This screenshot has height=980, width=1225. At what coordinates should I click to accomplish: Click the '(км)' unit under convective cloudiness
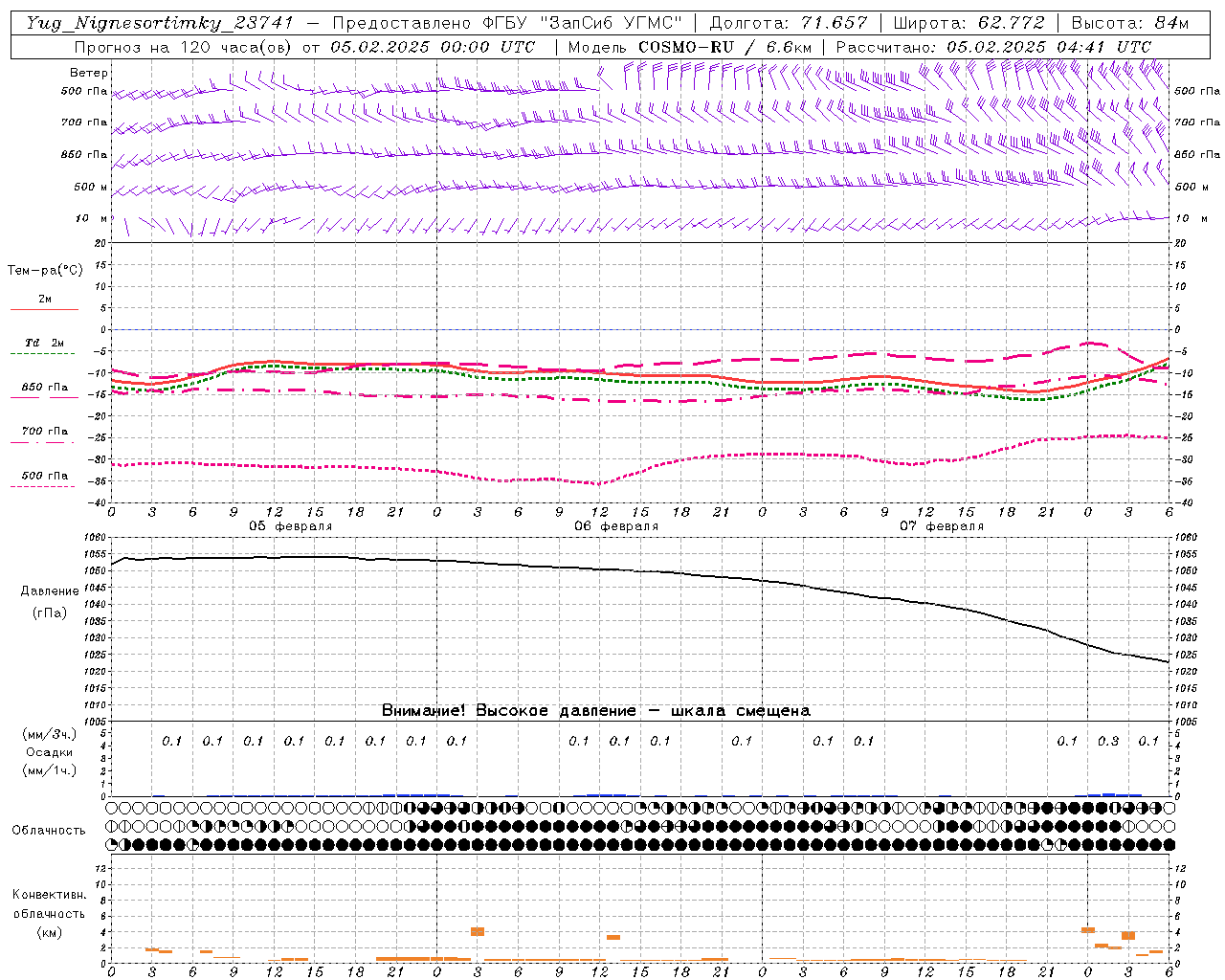pyautogui.click(x=50, y=932)
